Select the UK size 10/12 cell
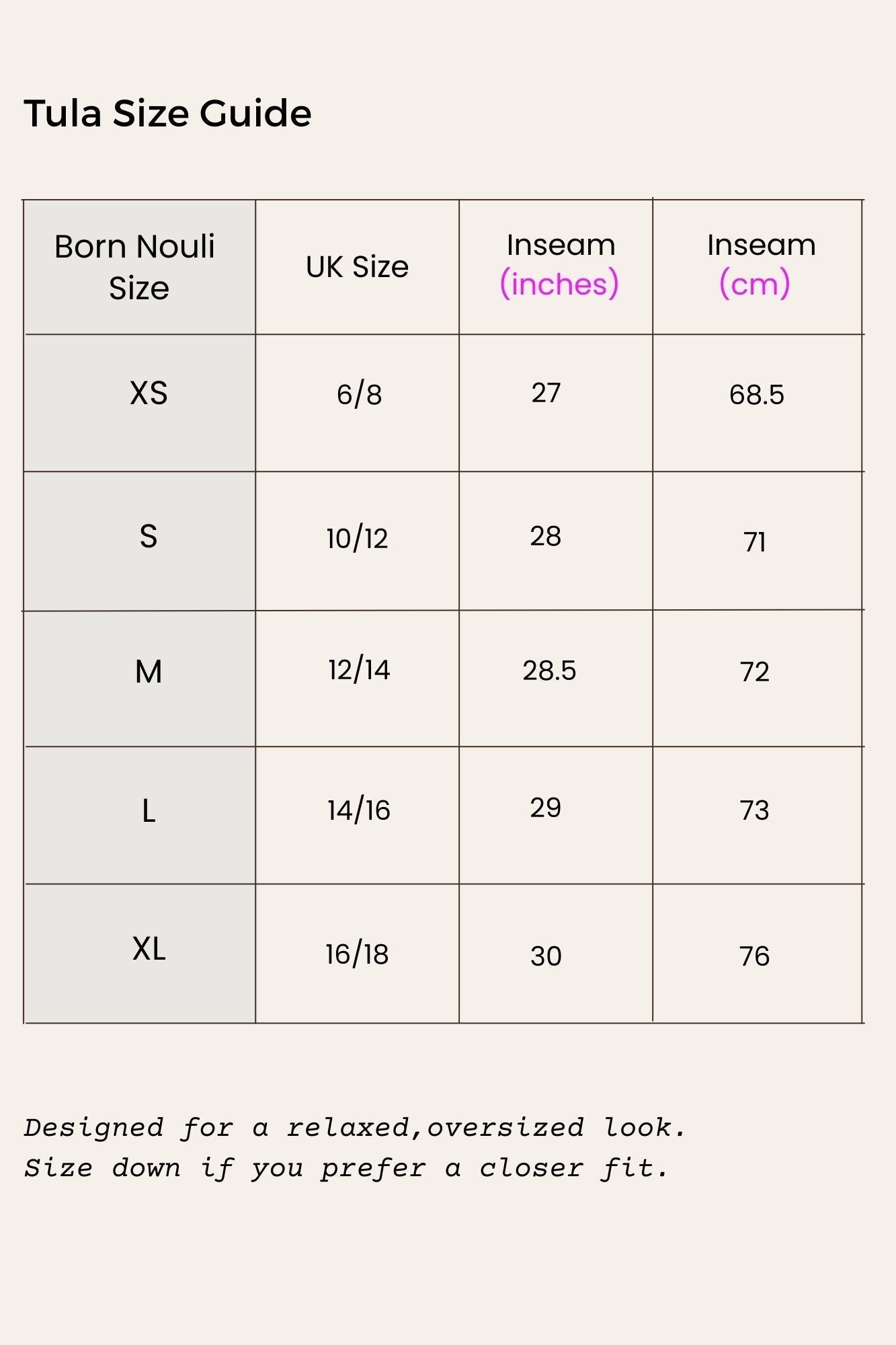 point(357,539)
